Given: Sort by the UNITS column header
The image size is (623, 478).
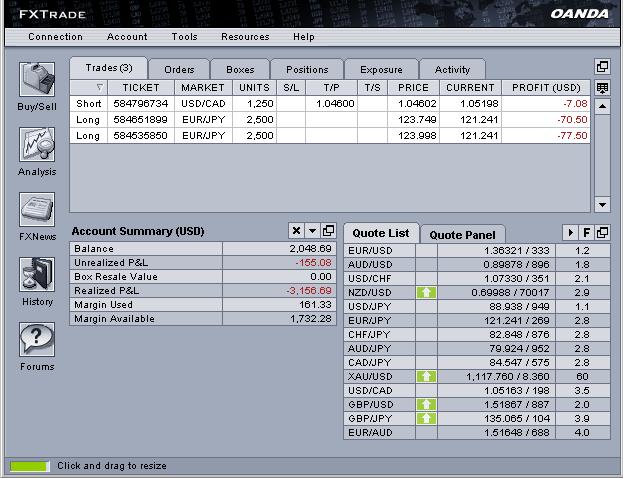Looking at the screenshot, I should pyautogui.click(x=254, y=88).
